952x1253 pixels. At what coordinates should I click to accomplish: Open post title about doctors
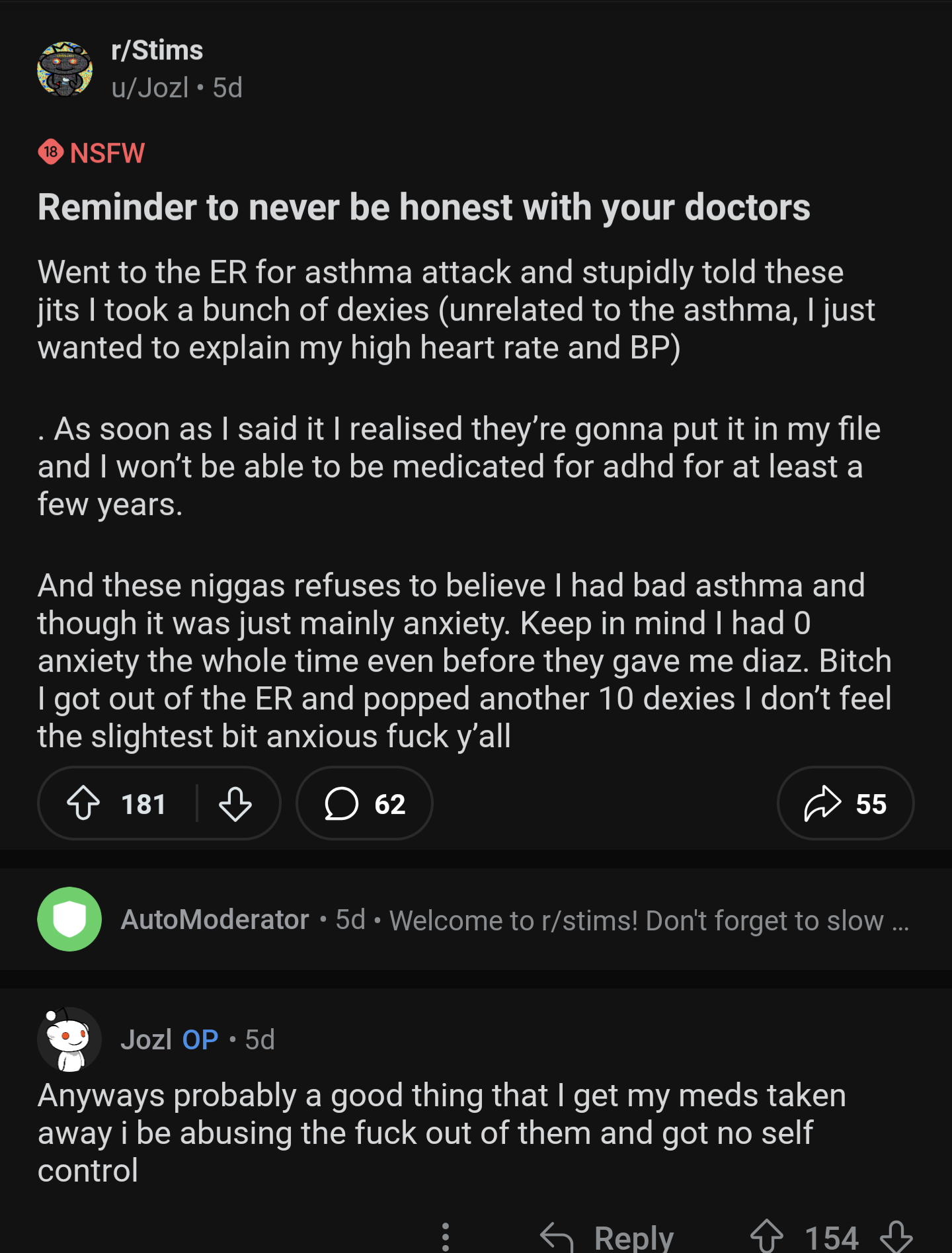click(424, 208)
